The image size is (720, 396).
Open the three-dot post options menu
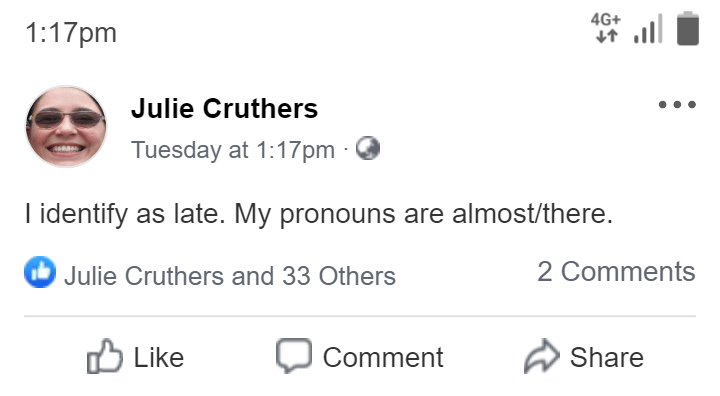pyautogui.click(x=677, y=105)
